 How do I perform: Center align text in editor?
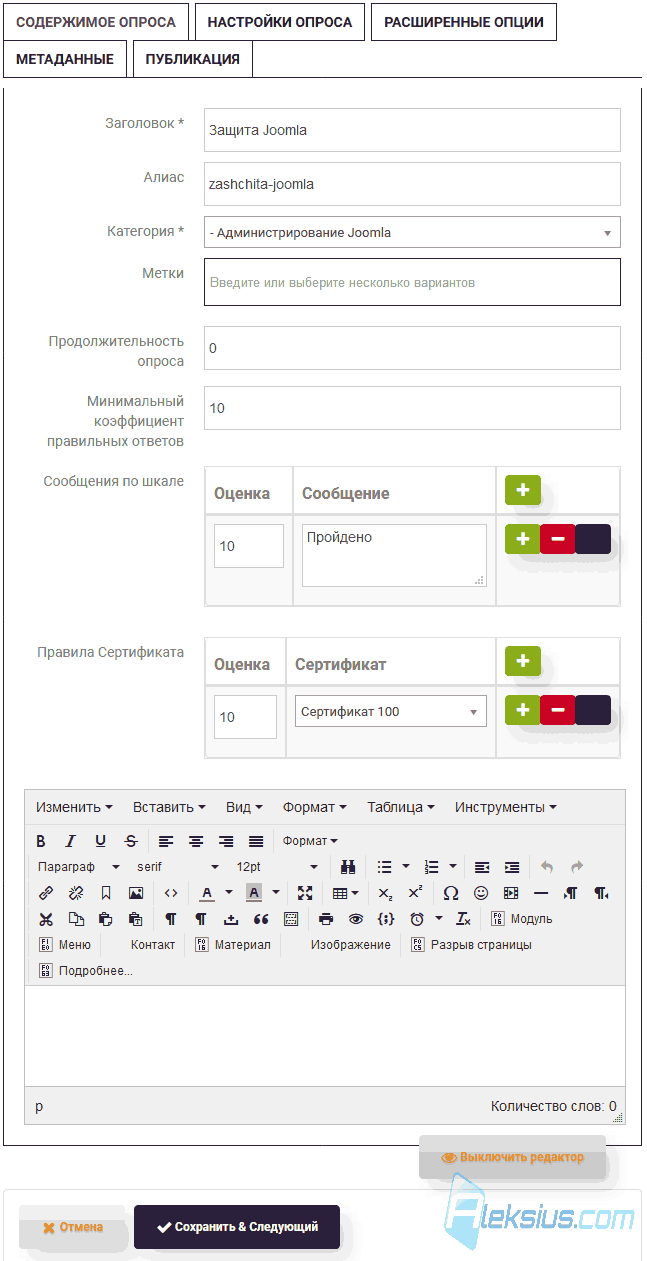tap(196, 841)
